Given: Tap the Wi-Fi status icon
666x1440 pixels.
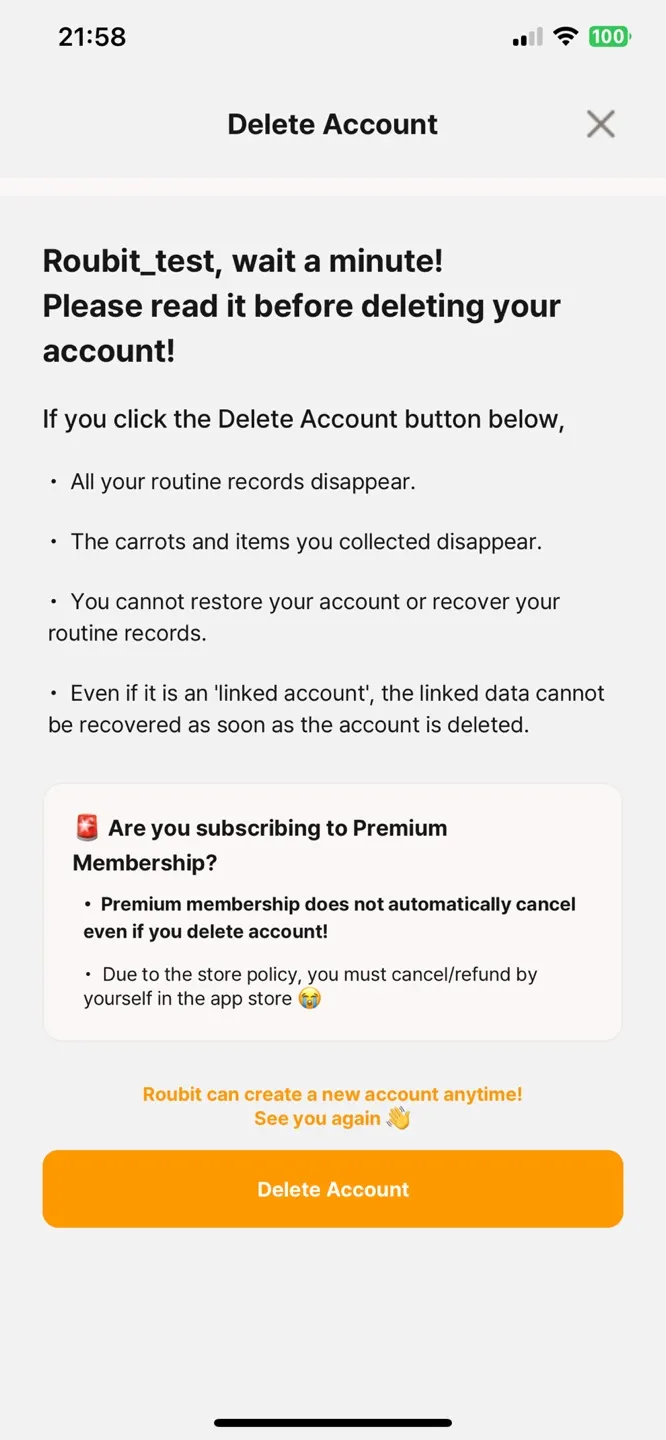Looking at the screenshot, I should coord(566,37).
